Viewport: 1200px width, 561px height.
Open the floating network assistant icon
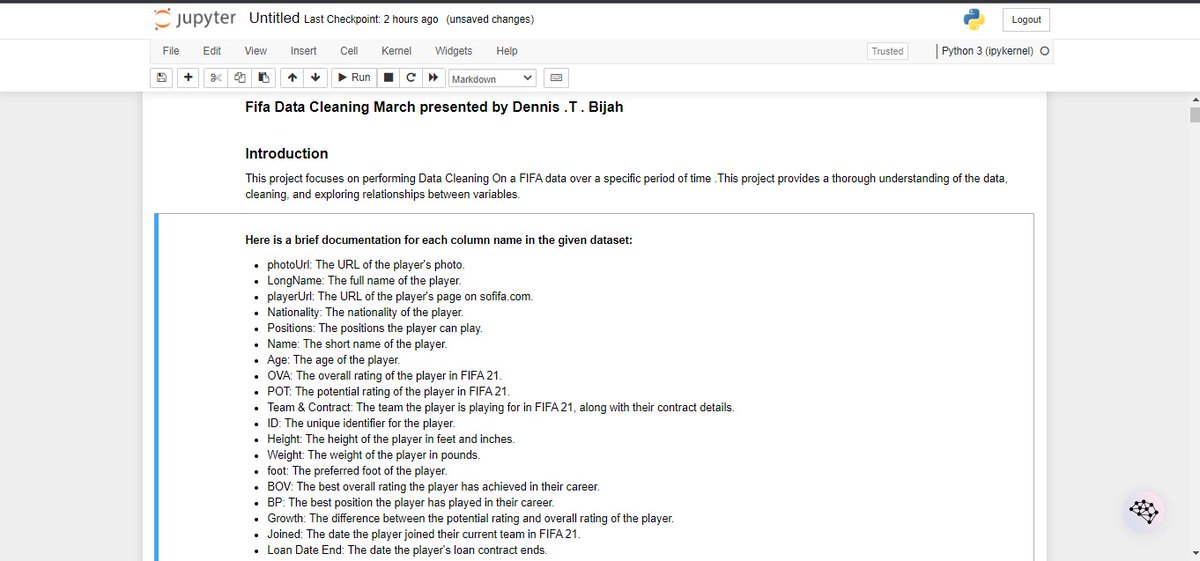[x=1145, y=511]
